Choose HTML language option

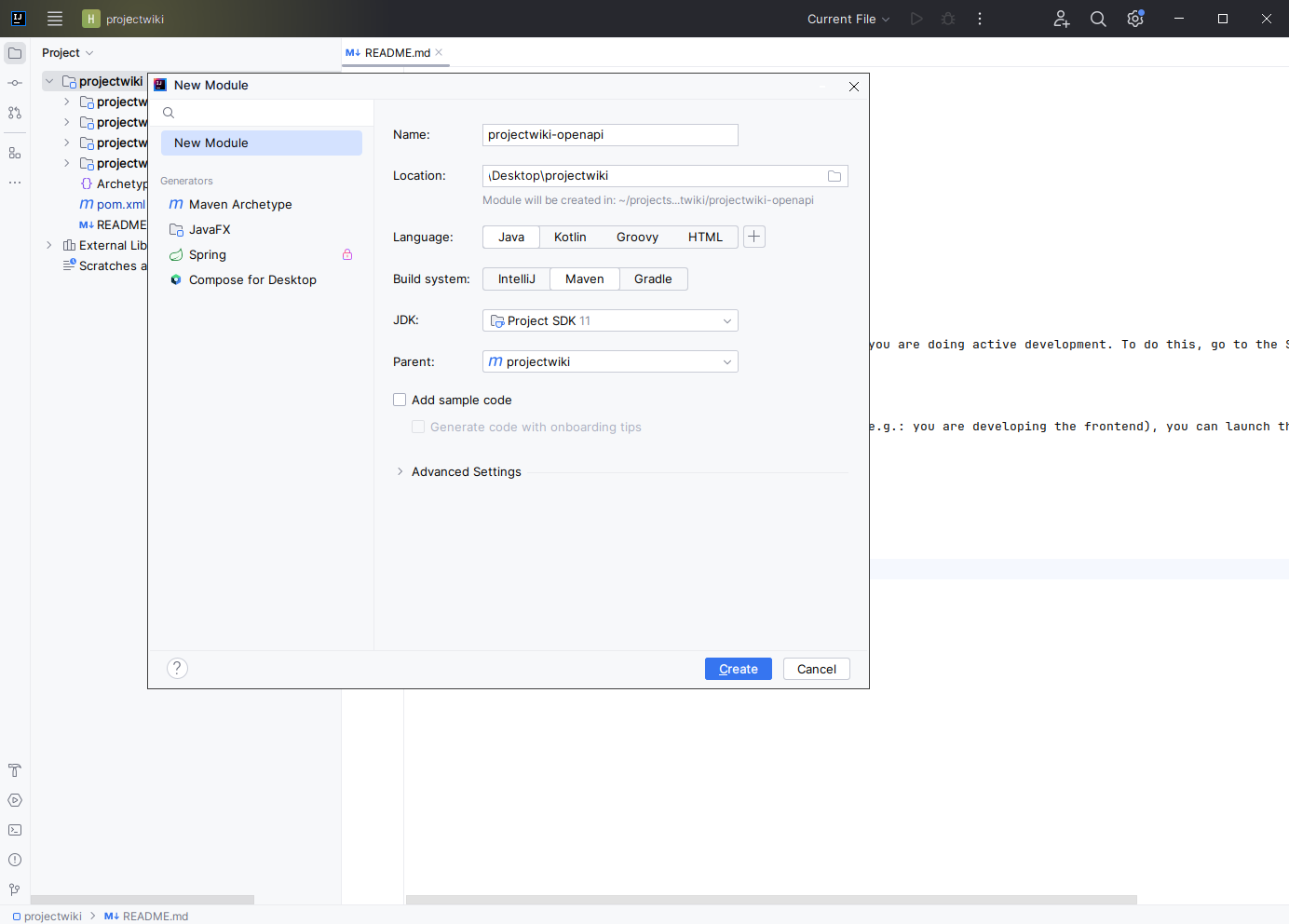(705, 237)
